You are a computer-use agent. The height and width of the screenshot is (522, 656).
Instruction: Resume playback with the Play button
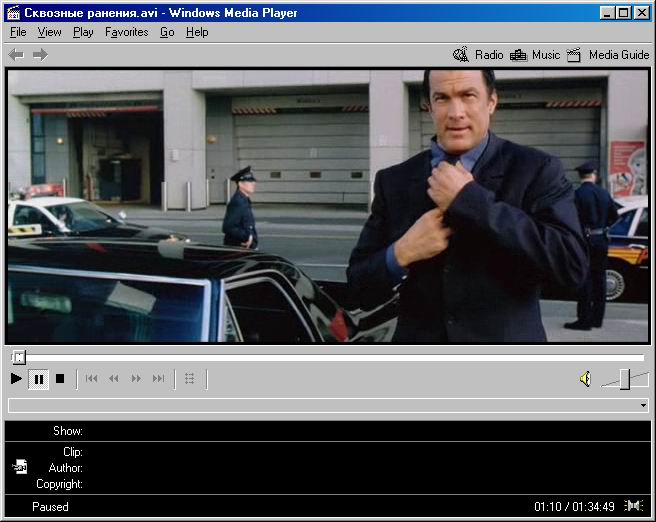click(16, 379)
